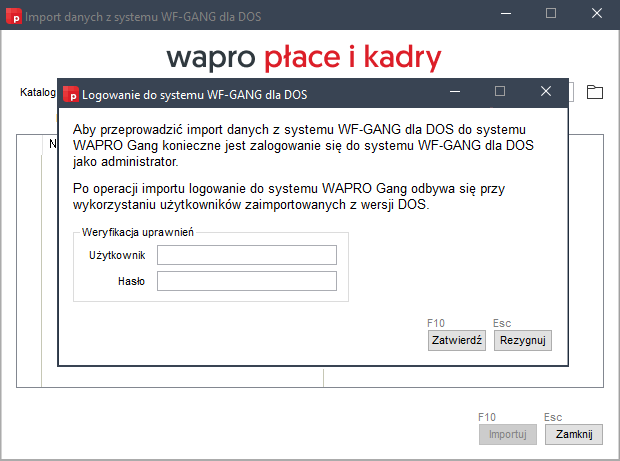Click the Weryfikacja uprawnień group label
This screenshot has height=461, width=620.
138,232
